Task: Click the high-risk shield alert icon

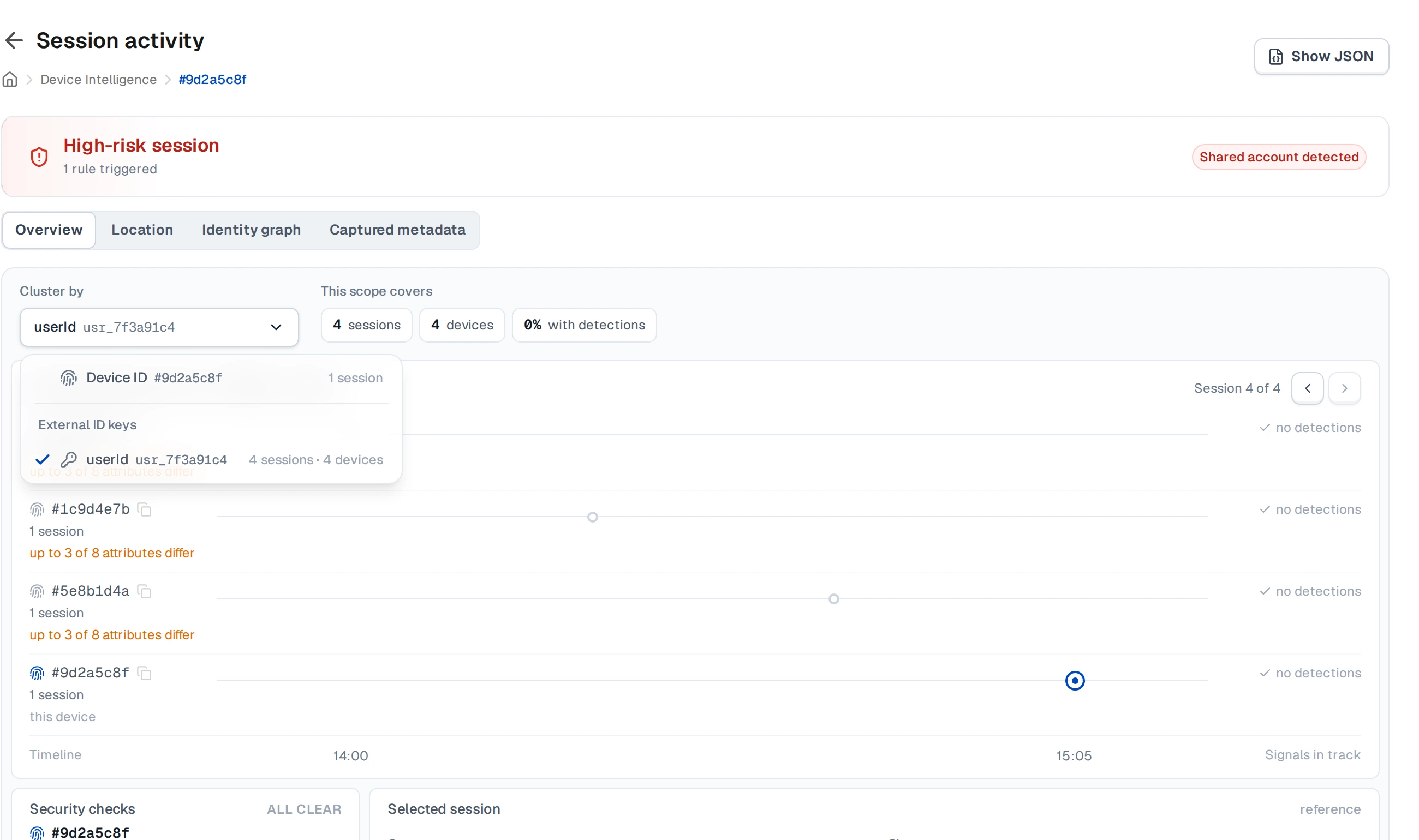Action: click(x=39, y=157)
